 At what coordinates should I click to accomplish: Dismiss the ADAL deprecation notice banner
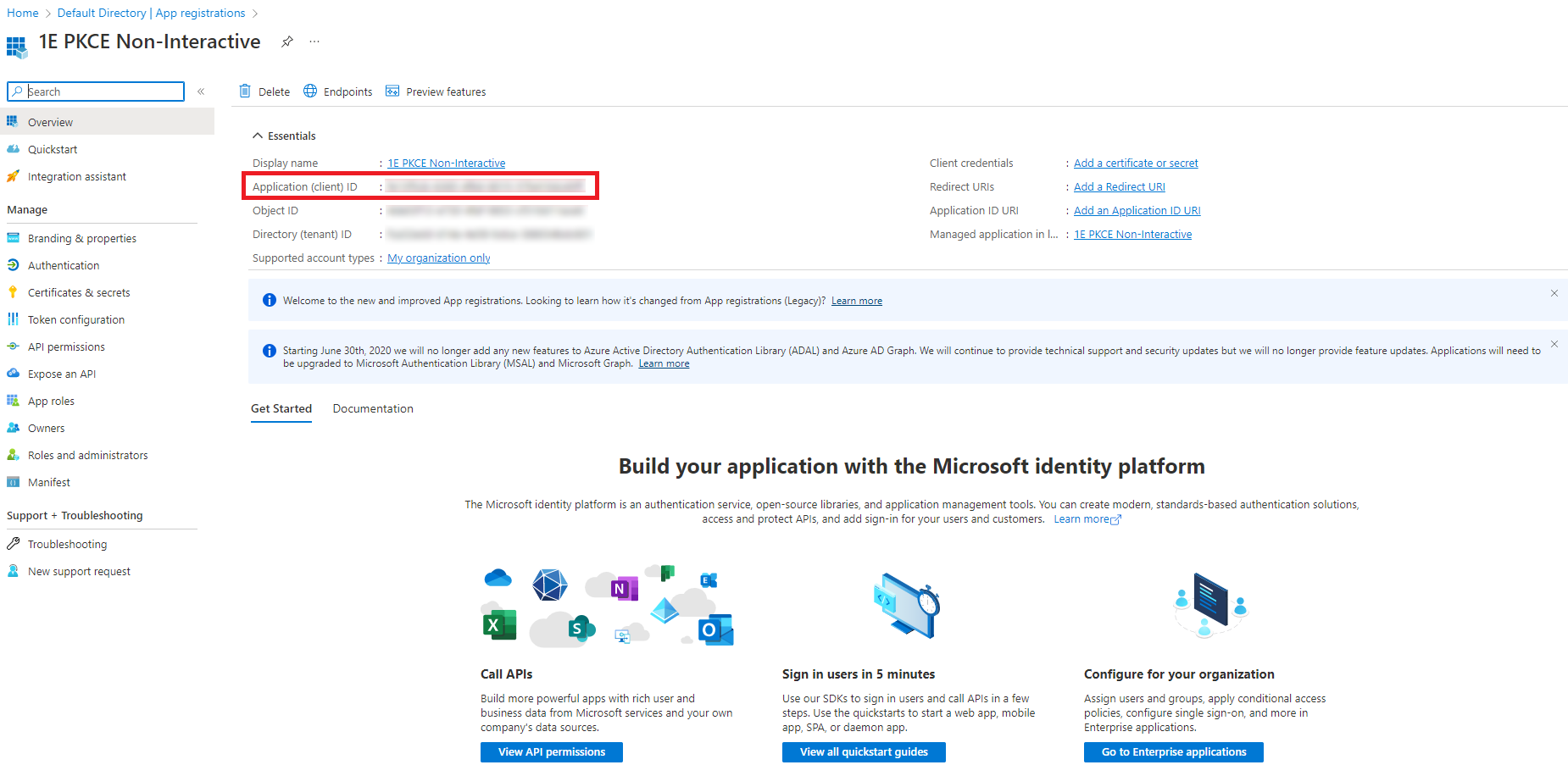pyautogui.click(x=1554, y=344)
